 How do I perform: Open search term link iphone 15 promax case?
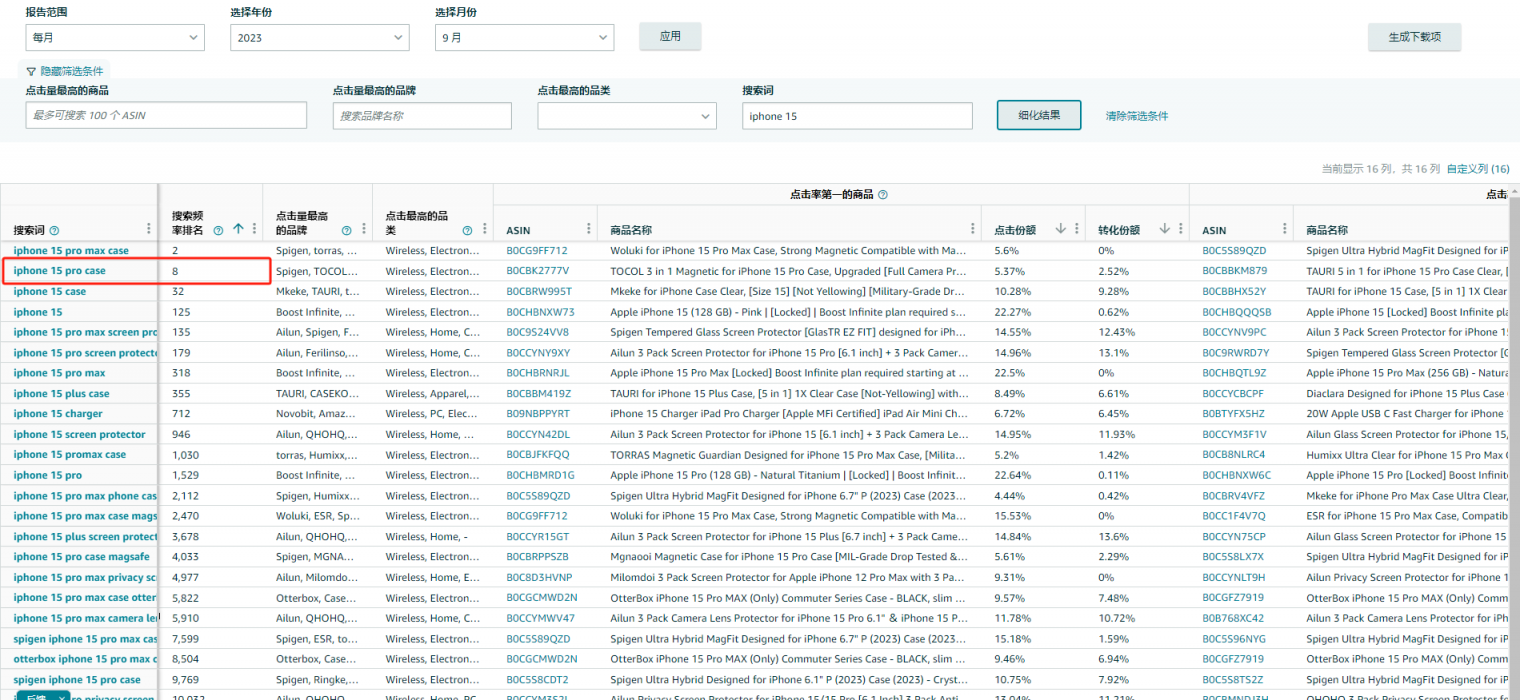(70, 455)
